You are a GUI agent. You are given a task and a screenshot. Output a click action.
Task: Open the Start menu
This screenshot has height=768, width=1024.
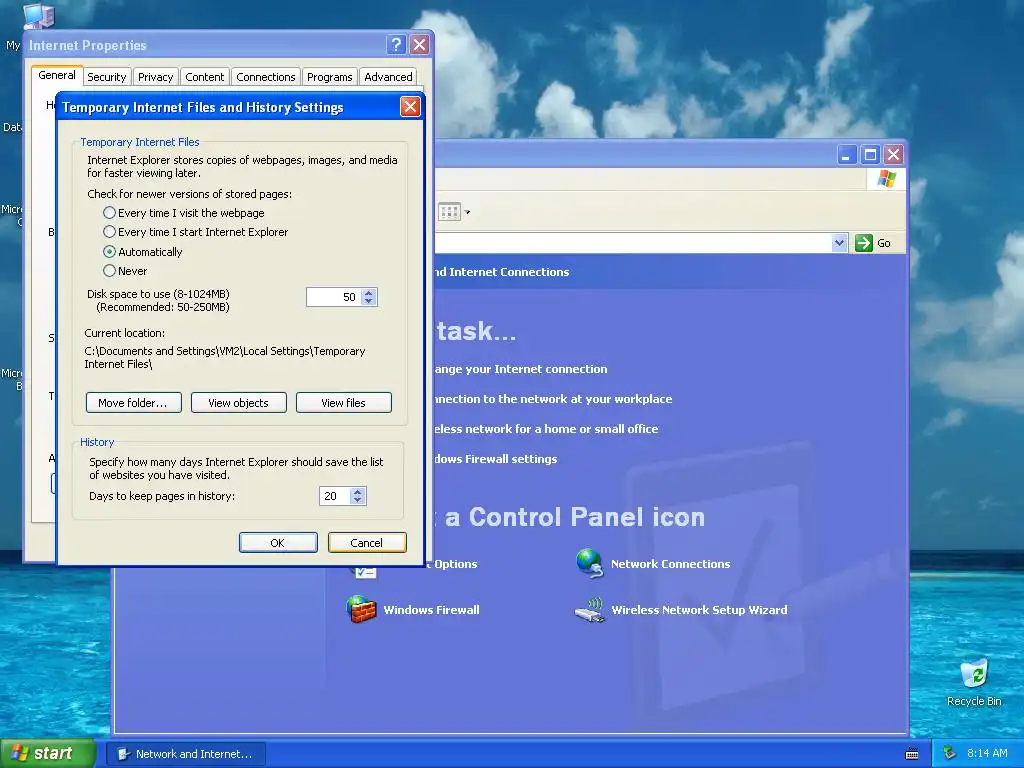[x=48, y=754]
